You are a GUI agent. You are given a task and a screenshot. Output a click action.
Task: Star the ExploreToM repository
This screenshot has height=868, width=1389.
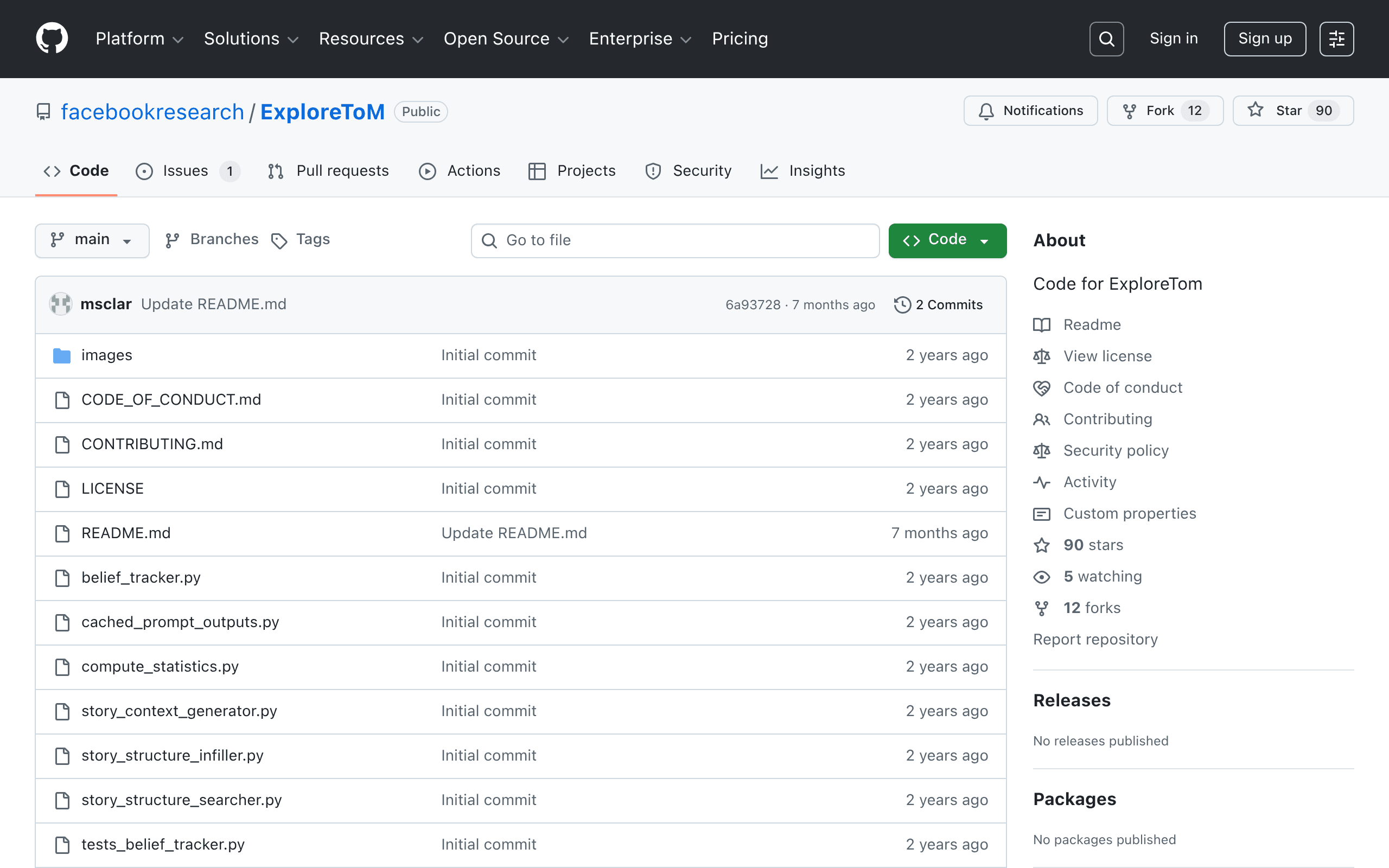point(1293,111)
